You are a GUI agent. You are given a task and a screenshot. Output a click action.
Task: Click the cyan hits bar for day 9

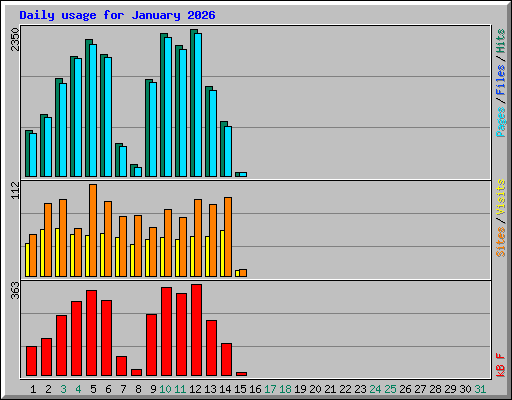pyautogui.click(x=153, y=129)
